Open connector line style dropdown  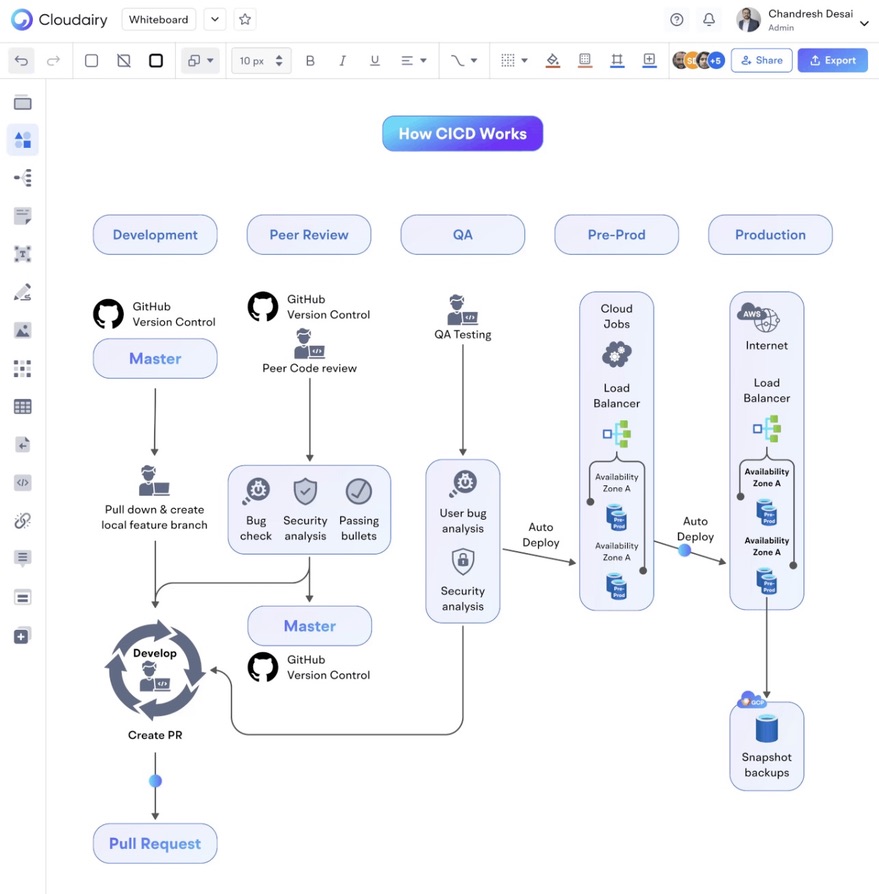tap(463, 60)
